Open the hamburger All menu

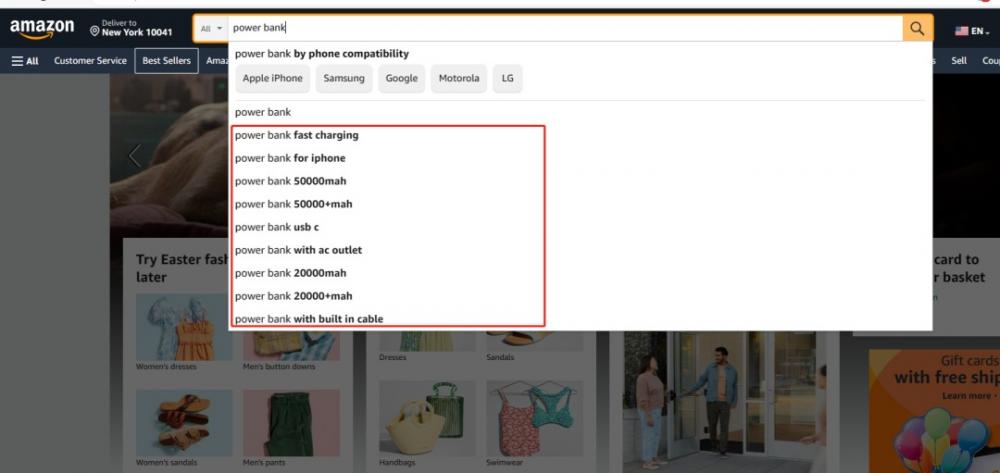coord(25,61)
